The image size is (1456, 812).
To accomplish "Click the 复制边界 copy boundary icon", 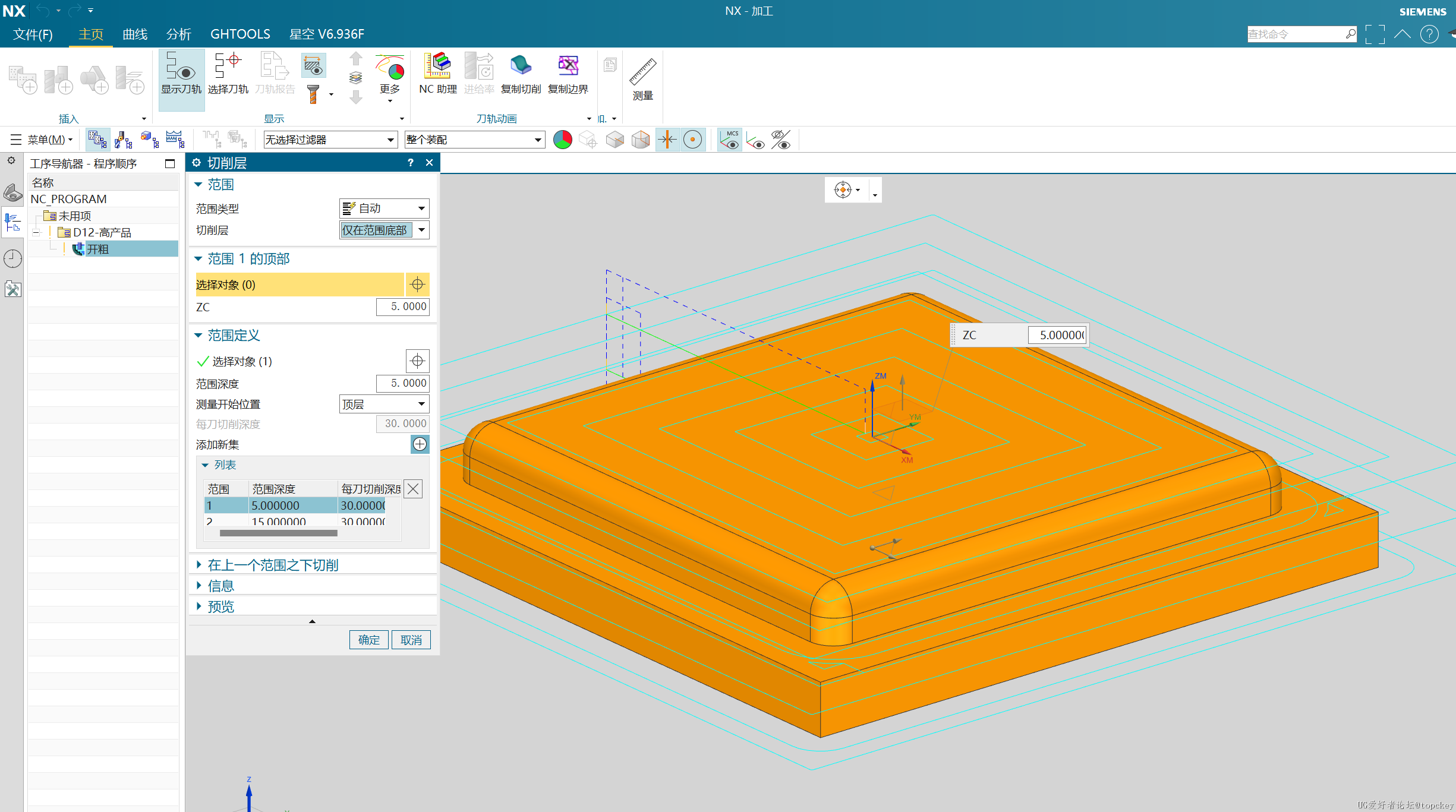I will click(x=568, y=74).
